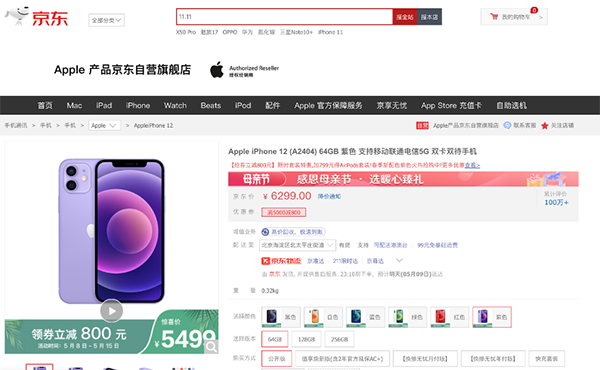Open the App Store 充值卡 nav tab
The width and height of the screenshot is (600, 370).
(x=451, y=105)
